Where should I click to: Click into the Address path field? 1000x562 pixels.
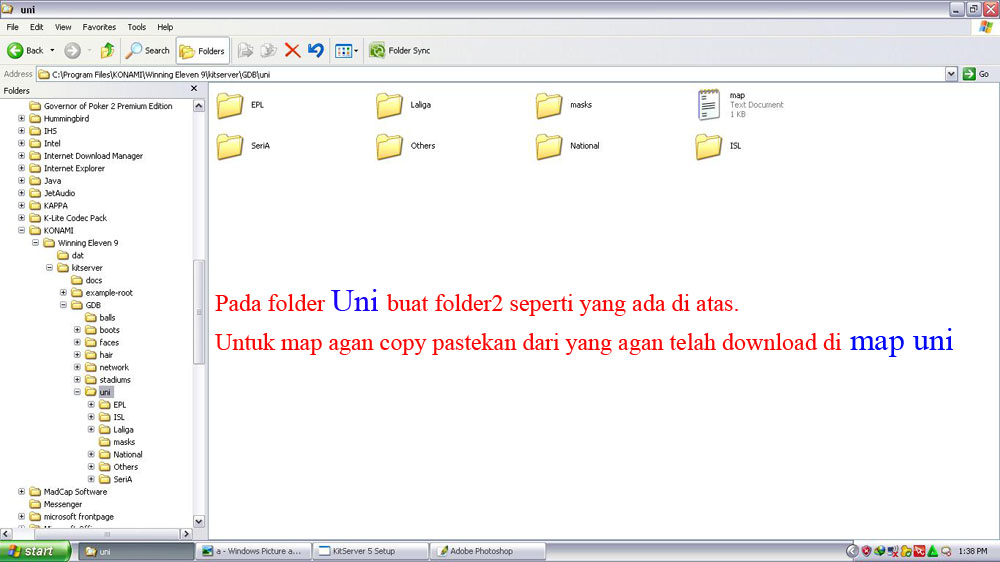click(490, 74)
